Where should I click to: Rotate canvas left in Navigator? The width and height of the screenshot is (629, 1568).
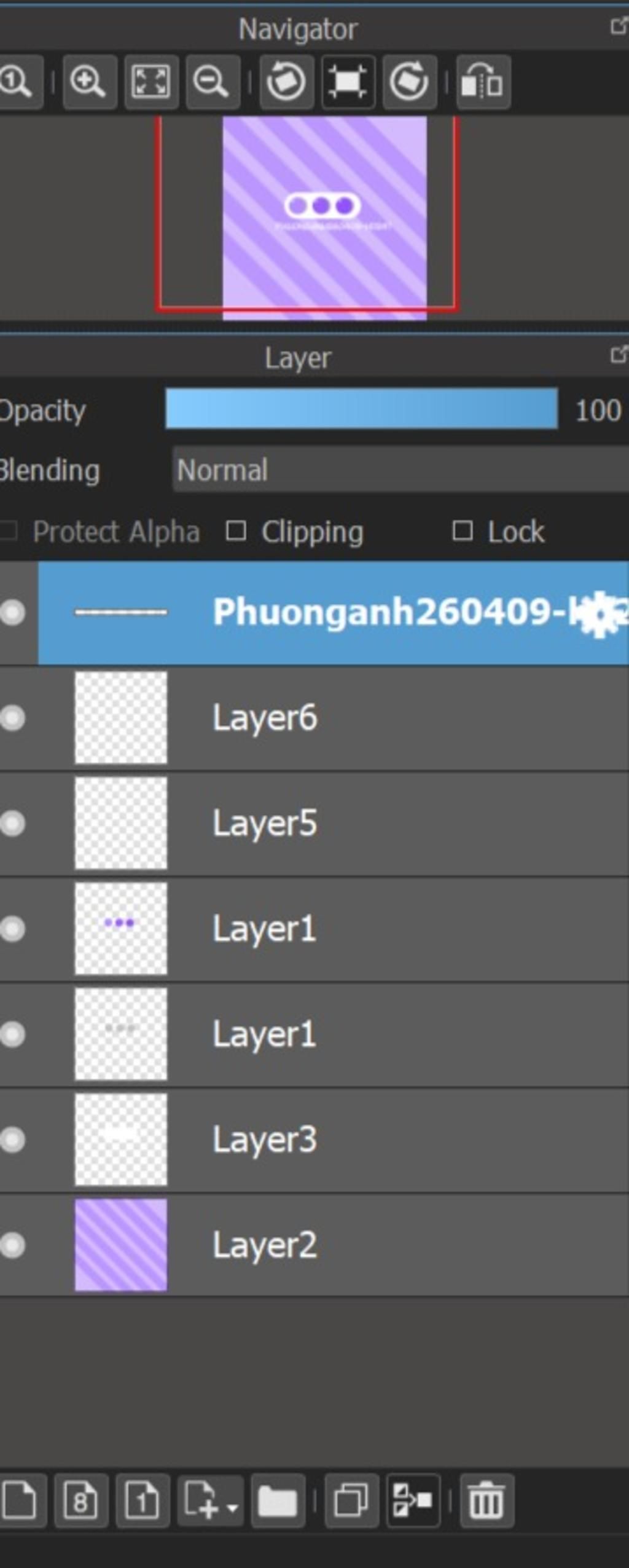click(287, 82)
